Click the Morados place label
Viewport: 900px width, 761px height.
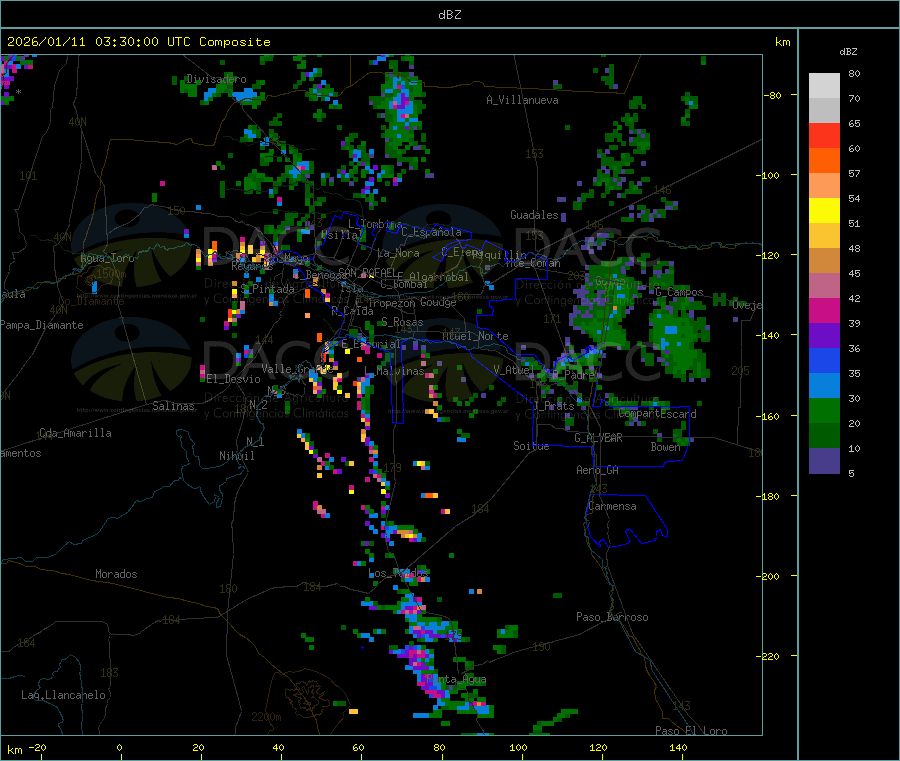pyautogui.click(x=116, y=574)
